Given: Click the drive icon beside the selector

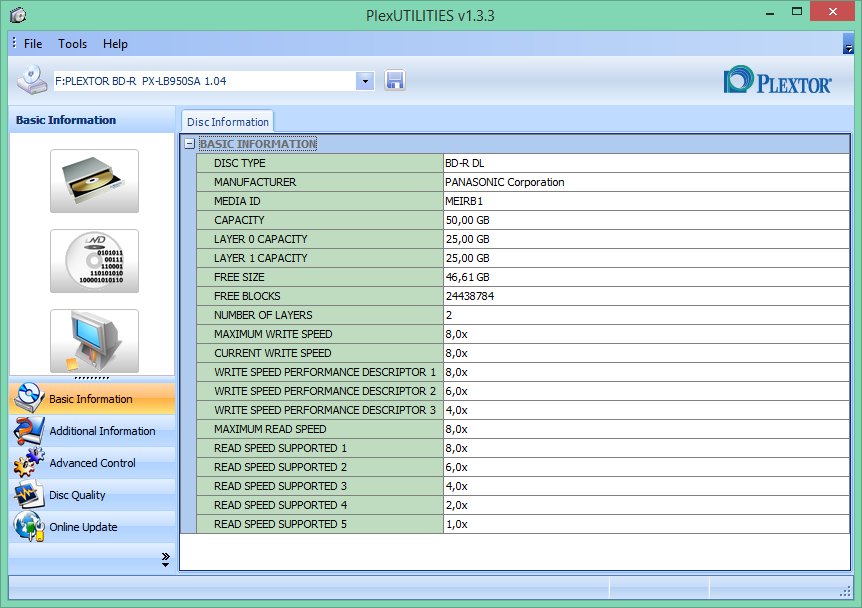Looking at the screenshot, I should 31,80.
